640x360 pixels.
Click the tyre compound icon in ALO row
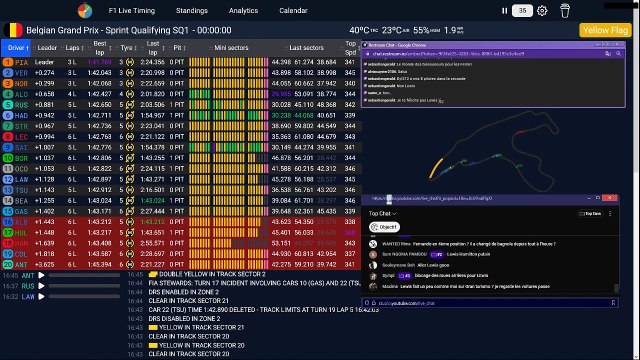(130, 94)
